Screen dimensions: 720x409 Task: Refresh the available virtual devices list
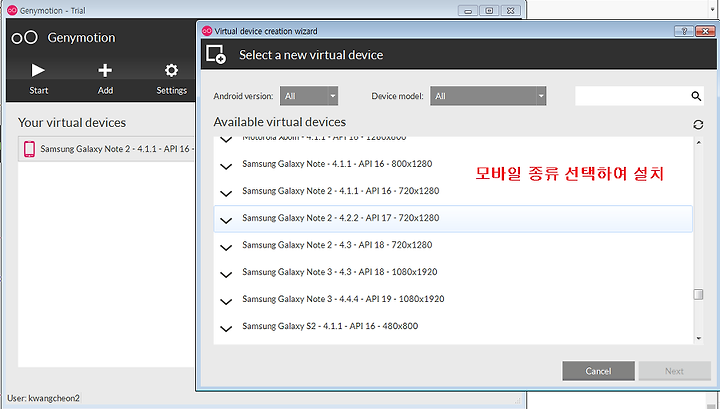pos(698,124)
